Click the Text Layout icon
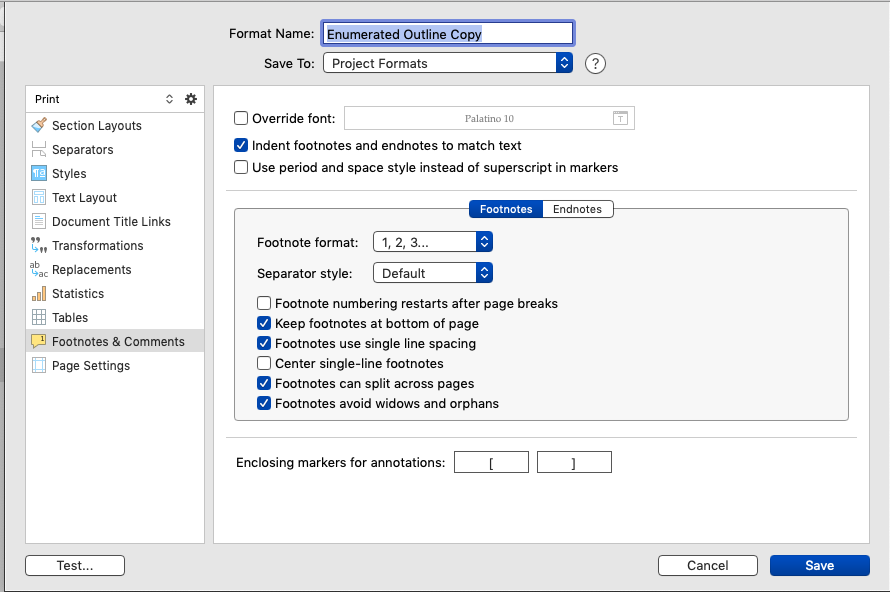Image resolution: width=890 pixels, height=592 pixels. tap(39, 198)
